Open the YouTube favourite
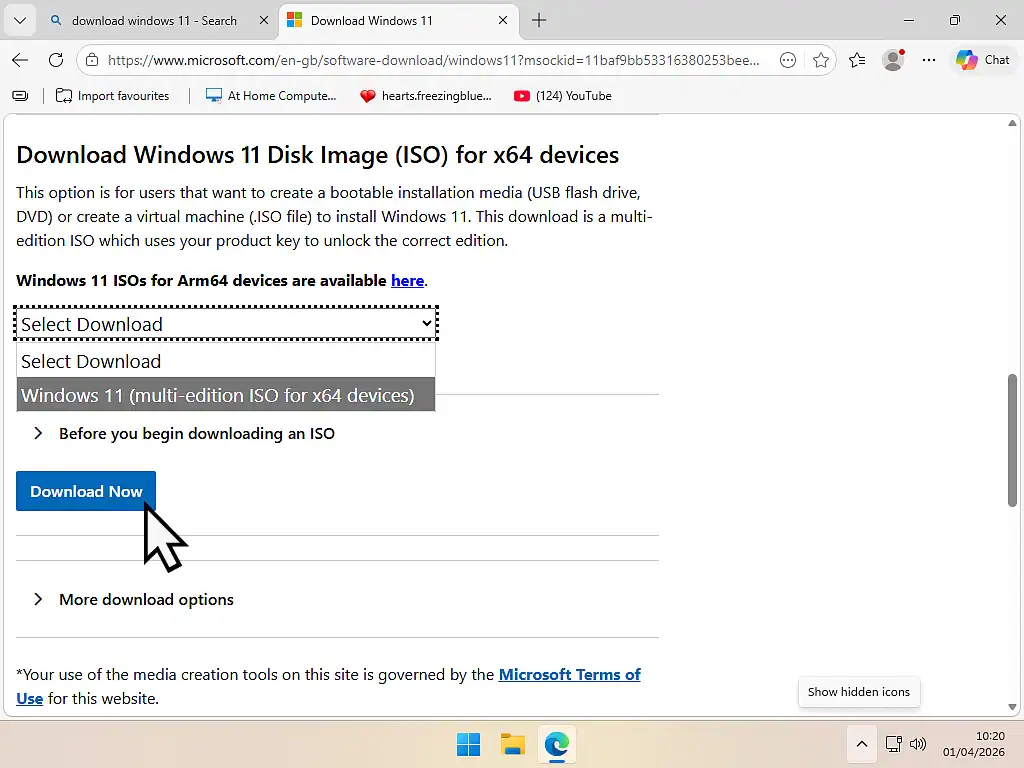Screen dimensions: 1024x768 (563, 96)
